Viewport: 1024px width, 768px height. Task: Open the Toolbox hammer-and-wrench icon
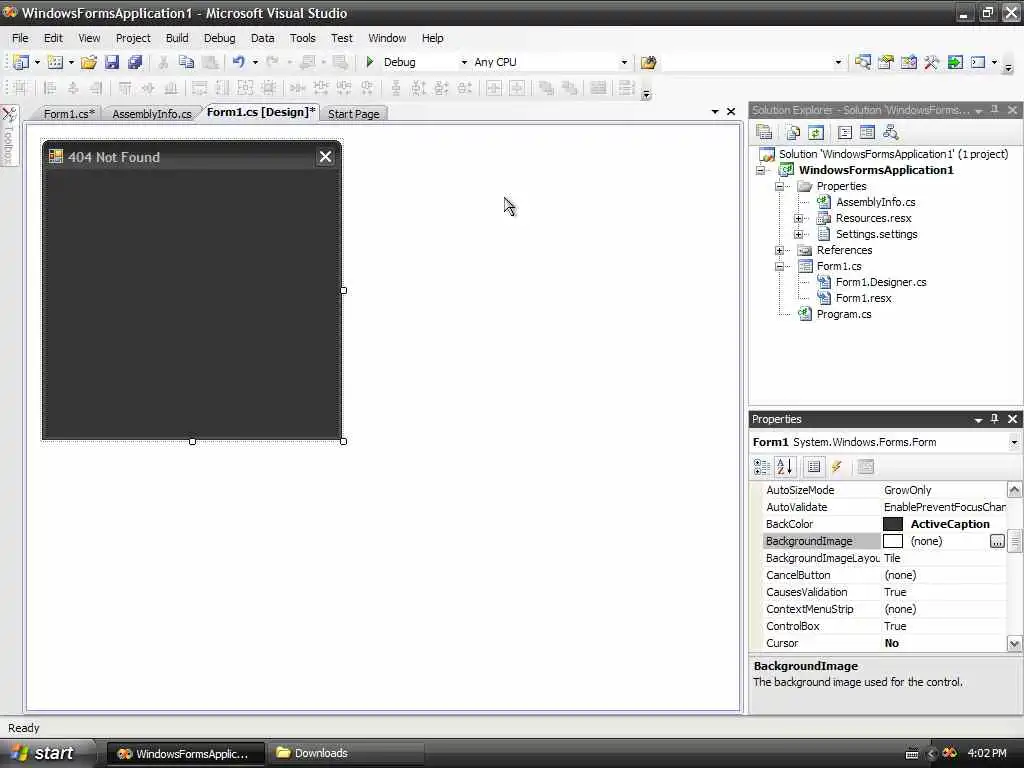[x=931, y=62]
